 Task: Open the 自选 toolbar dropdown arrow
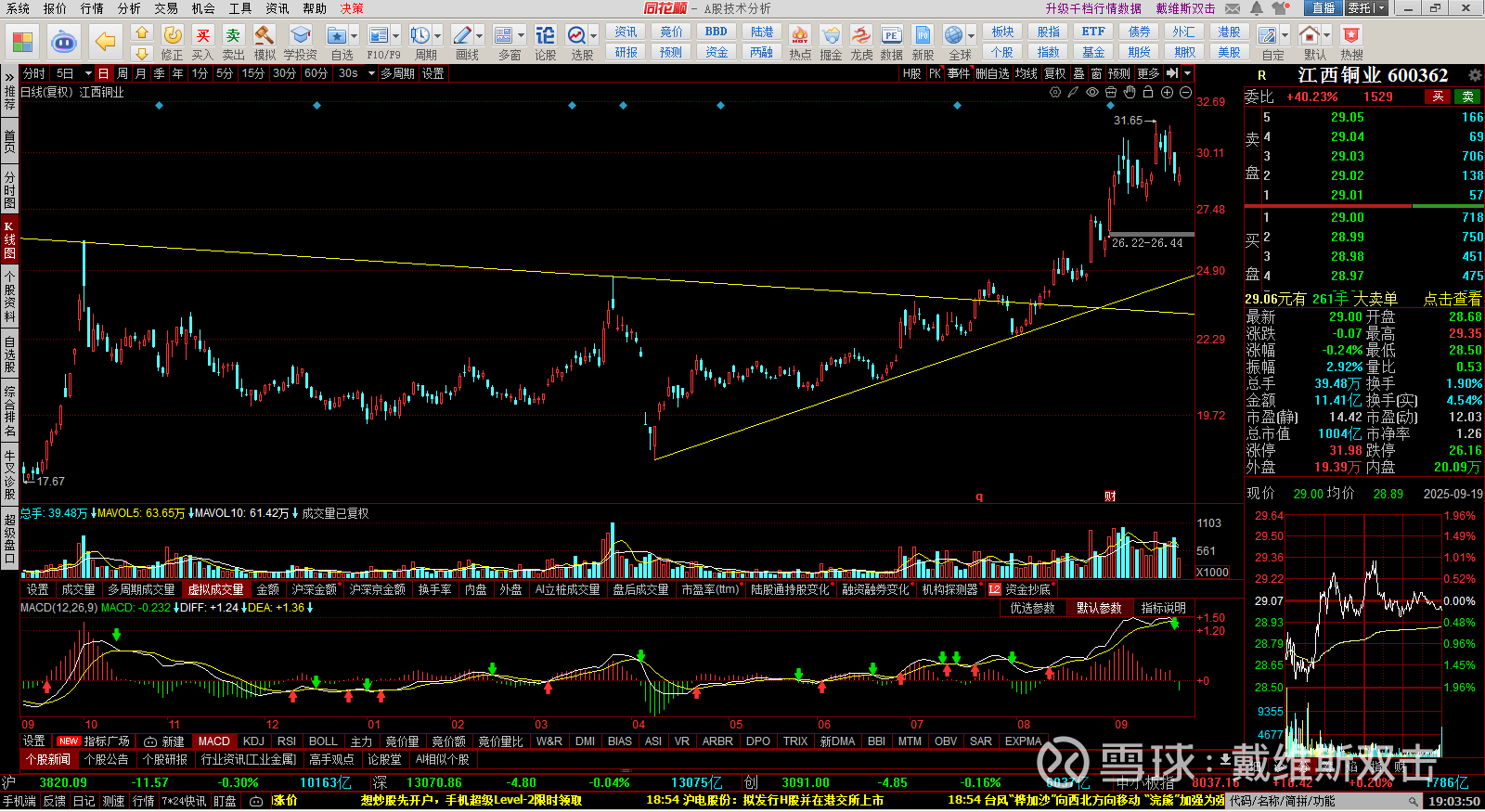click(354, 35)
